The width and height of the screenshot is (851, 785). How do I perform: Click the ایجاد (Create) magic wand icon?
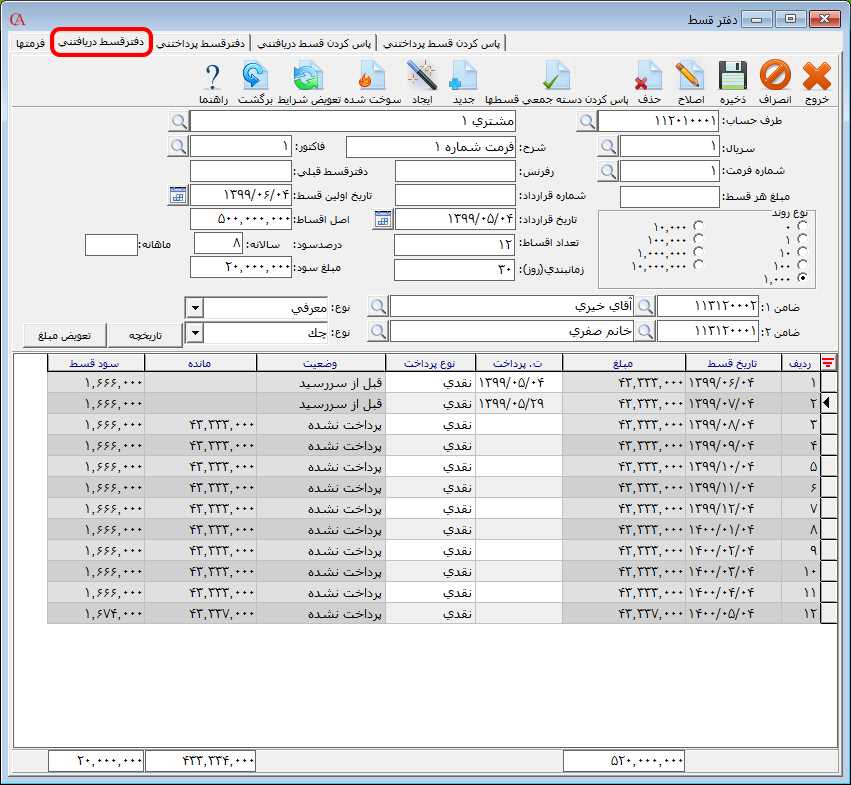coord(422,76)
